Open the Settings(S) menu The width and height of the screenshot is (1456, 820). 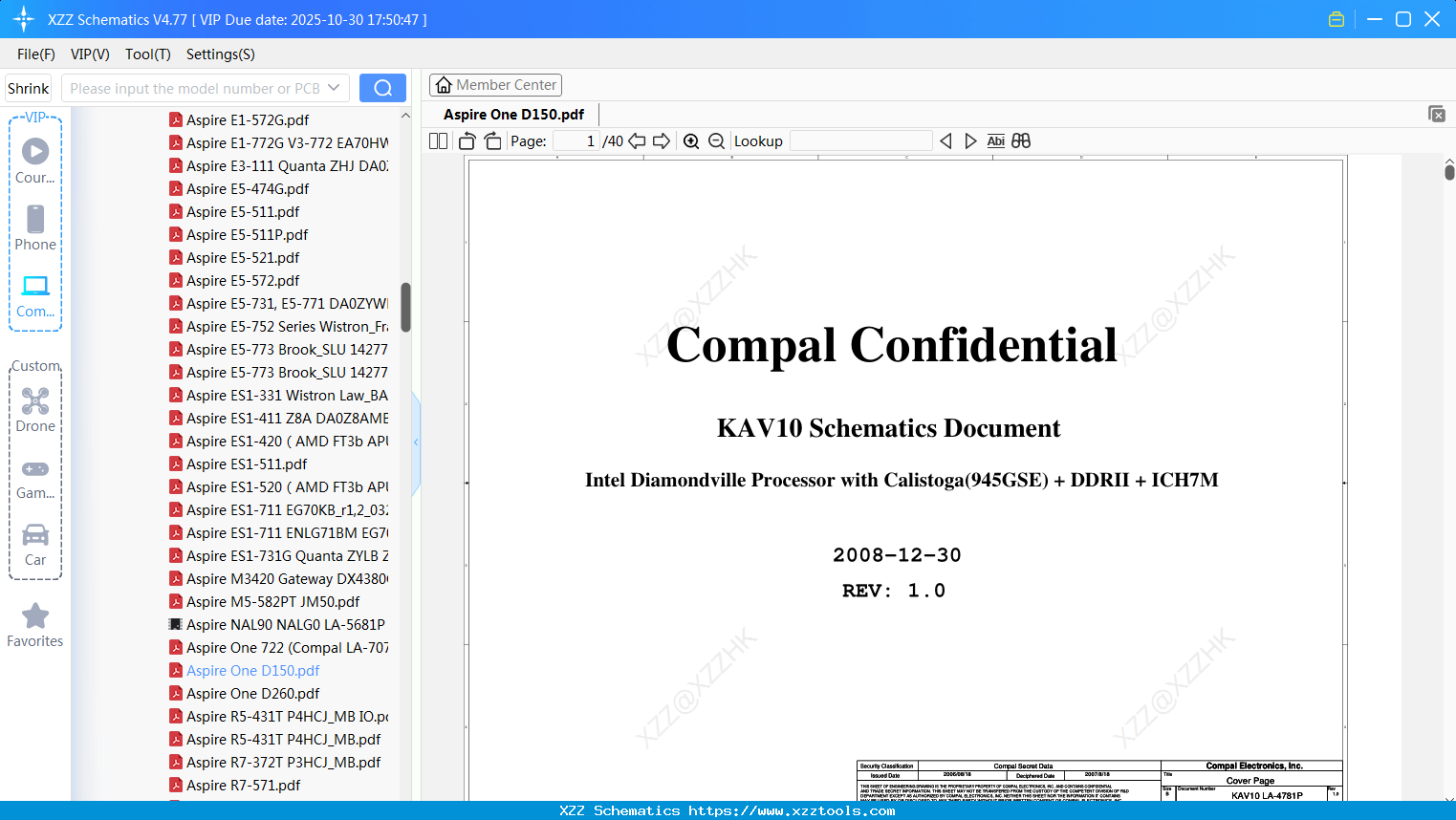tap(221, 54)
